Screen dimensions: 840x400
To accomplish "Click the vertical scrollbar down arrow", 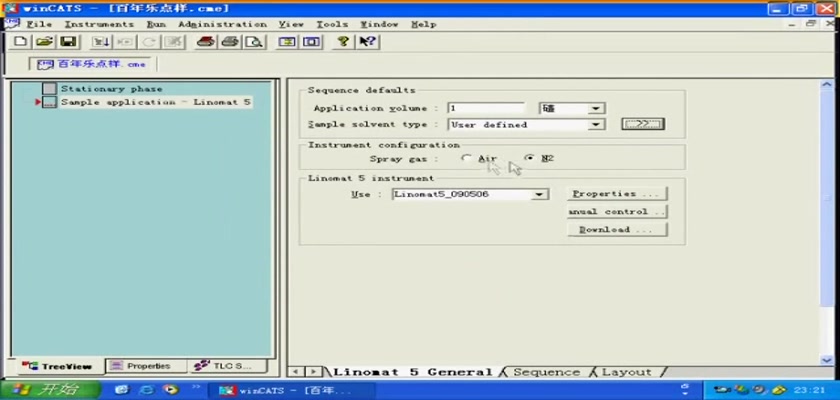I will click(x=827, y=360).
